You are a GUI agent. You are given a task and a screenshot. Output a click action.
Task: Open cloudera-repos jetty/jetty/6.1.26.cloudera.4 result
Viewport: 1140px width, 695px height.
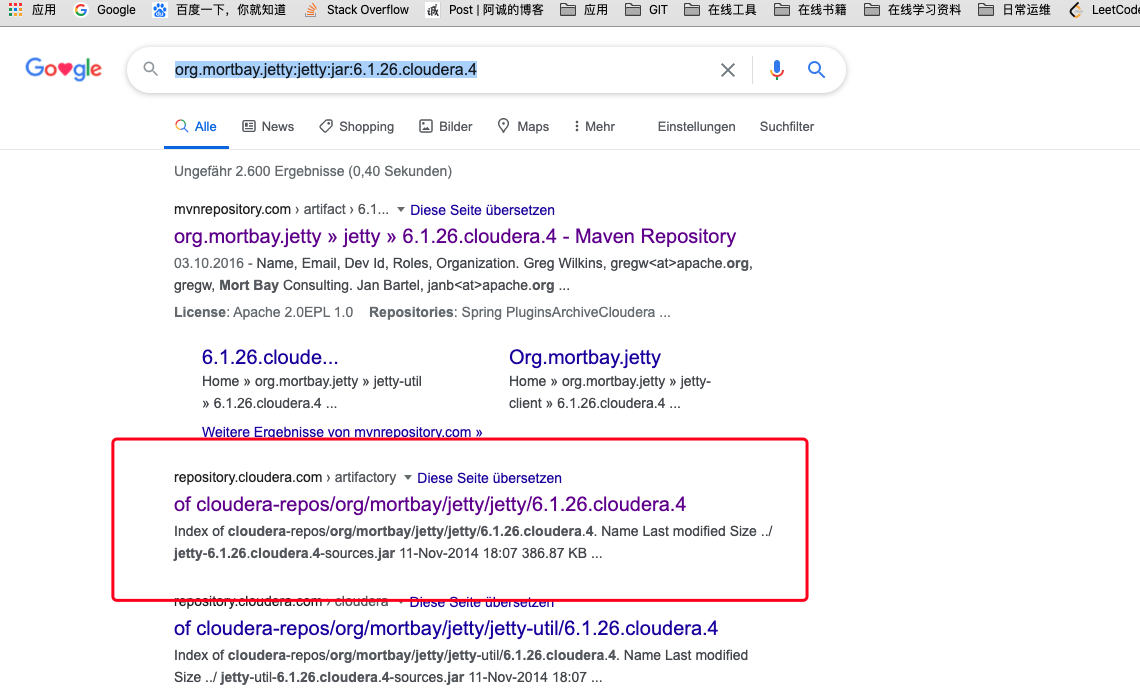pos(430,504)
